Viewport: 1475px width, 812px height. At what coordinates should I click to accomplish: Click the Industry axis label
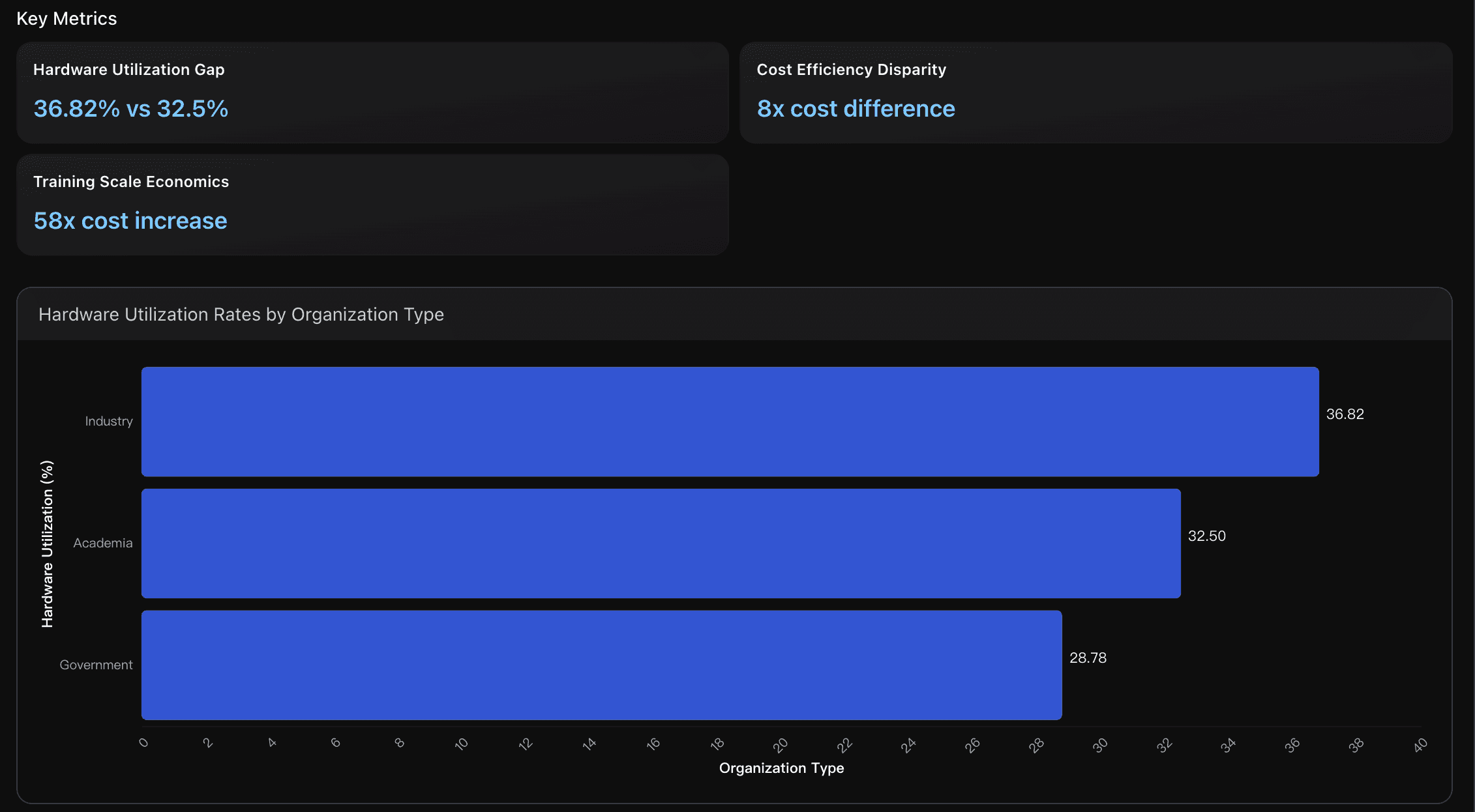point(108,421)
